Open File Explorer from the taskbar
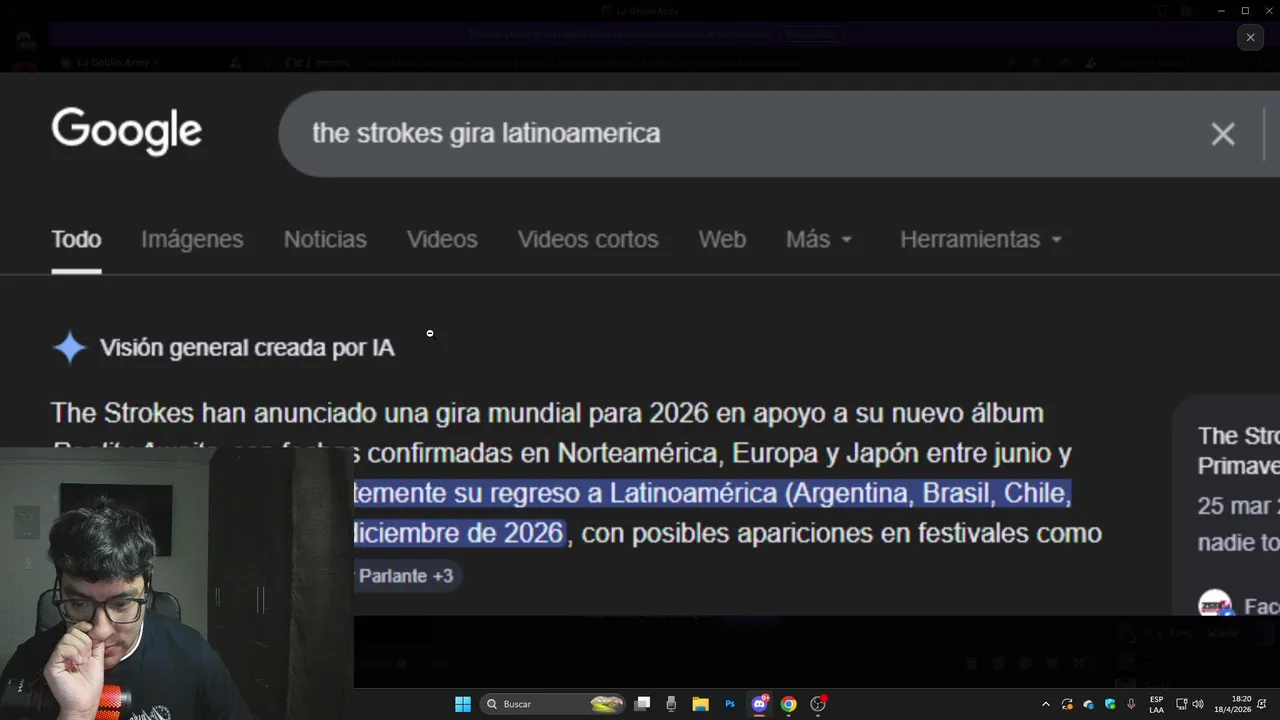1280x720 pixels. (700, 704)
